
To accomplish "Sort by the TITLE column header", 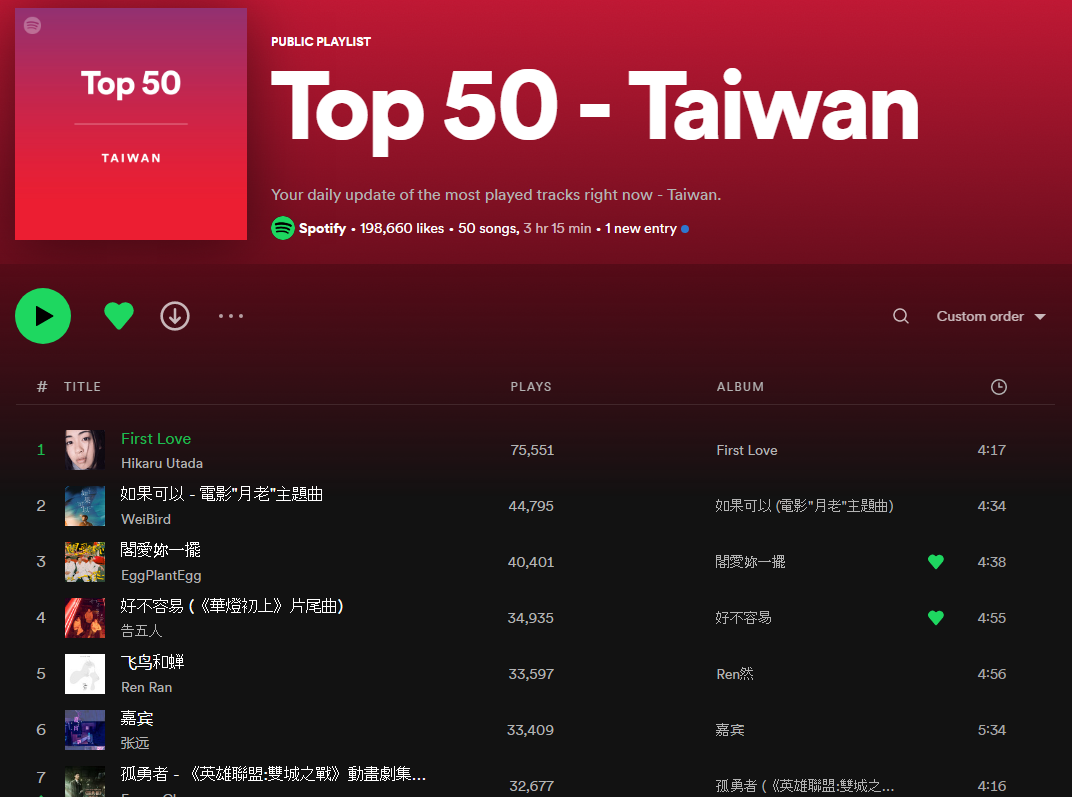I will (x=82, y=387).
